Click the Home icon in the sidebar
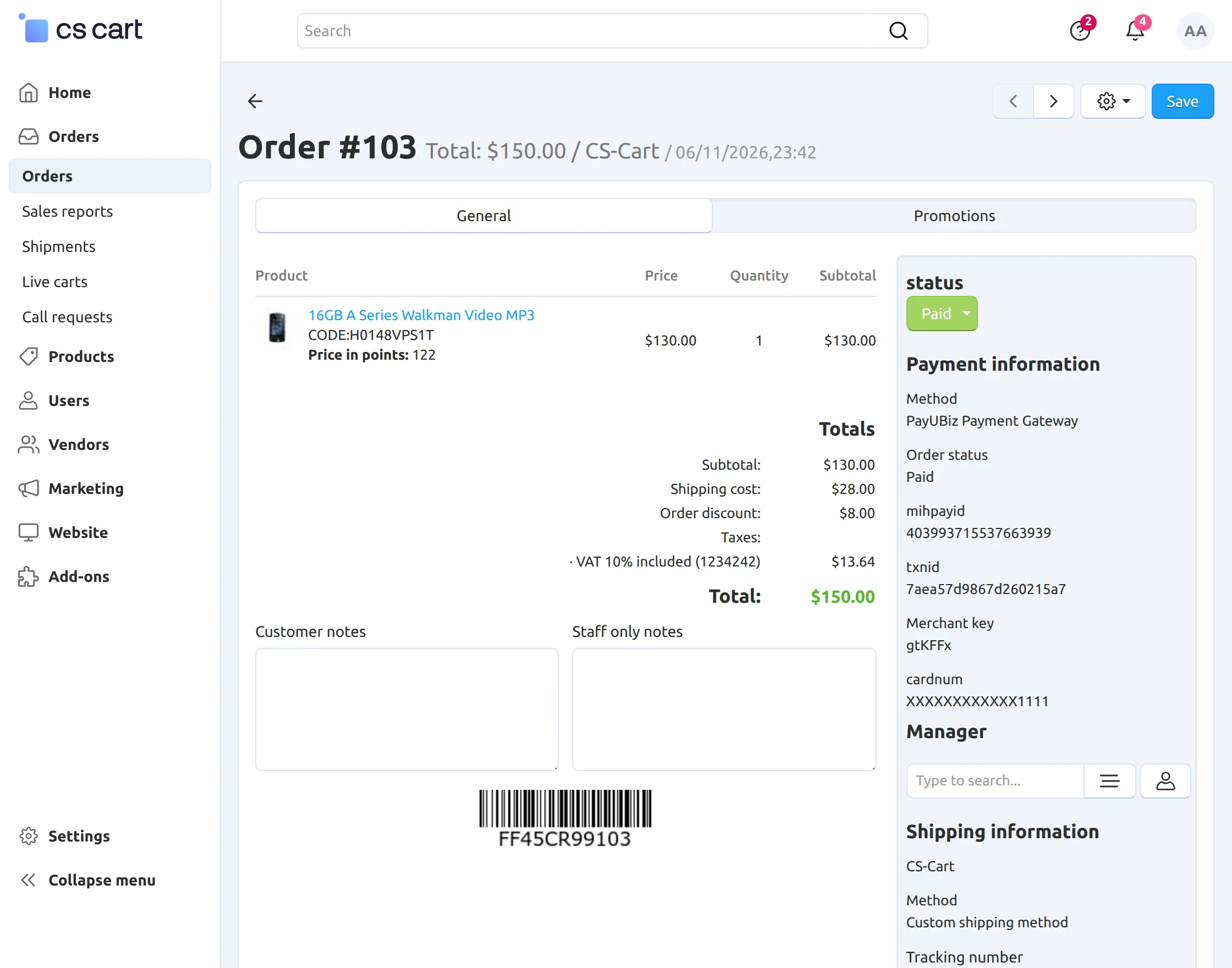1232x968 pixels. coord(29,92)
